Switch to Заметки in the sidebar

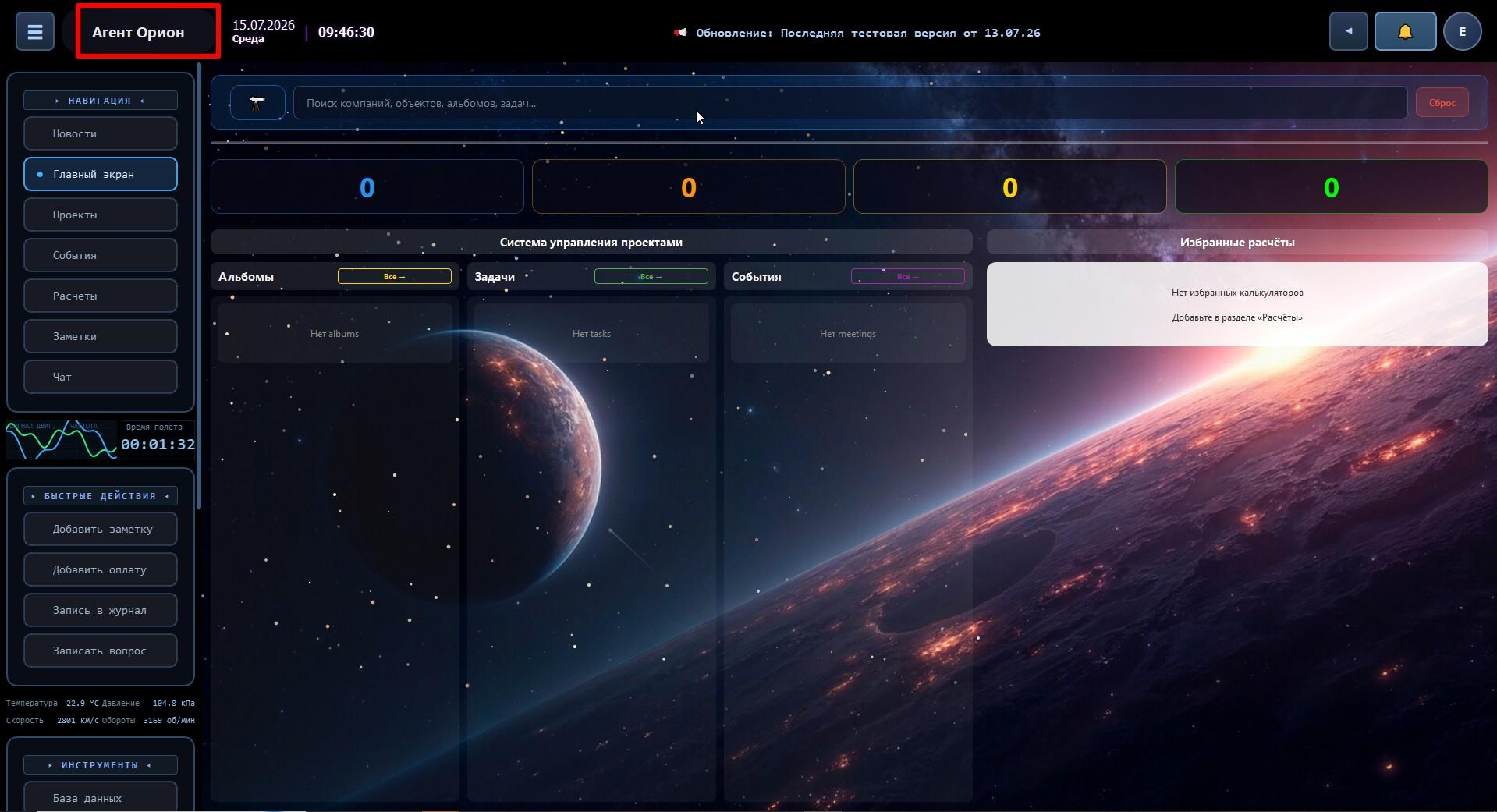tap(101, 336)
